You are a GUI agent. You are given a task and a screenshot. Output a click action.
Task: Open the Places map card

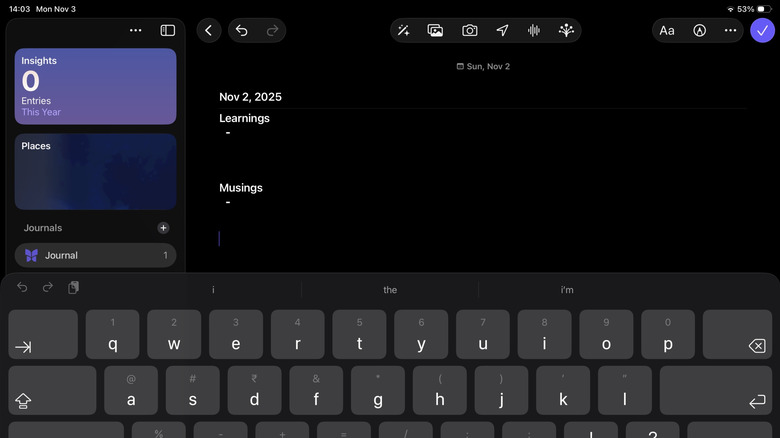click(x=96, y=171)
